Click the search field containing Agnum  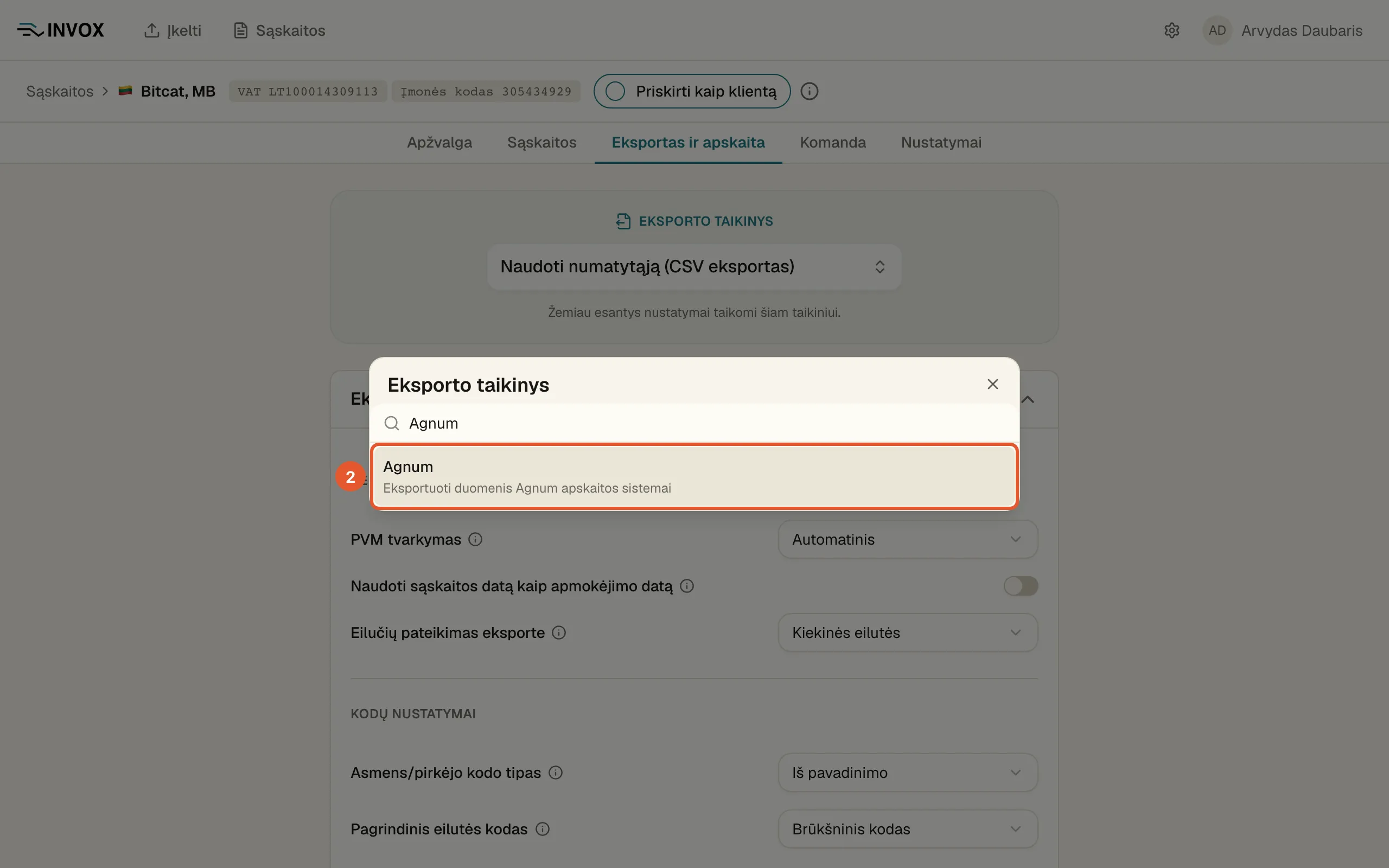click(x=694, y=423)
